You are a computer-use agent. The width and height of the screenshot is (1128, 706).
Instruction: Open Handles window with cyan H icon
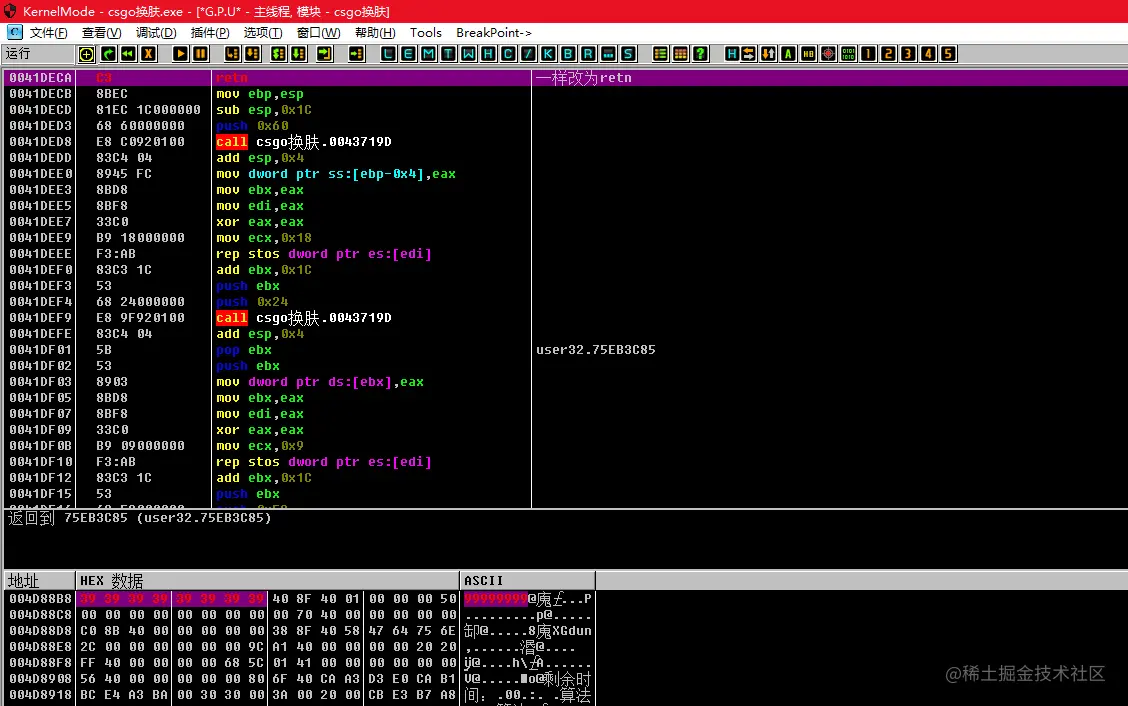[x=488, y=54]
